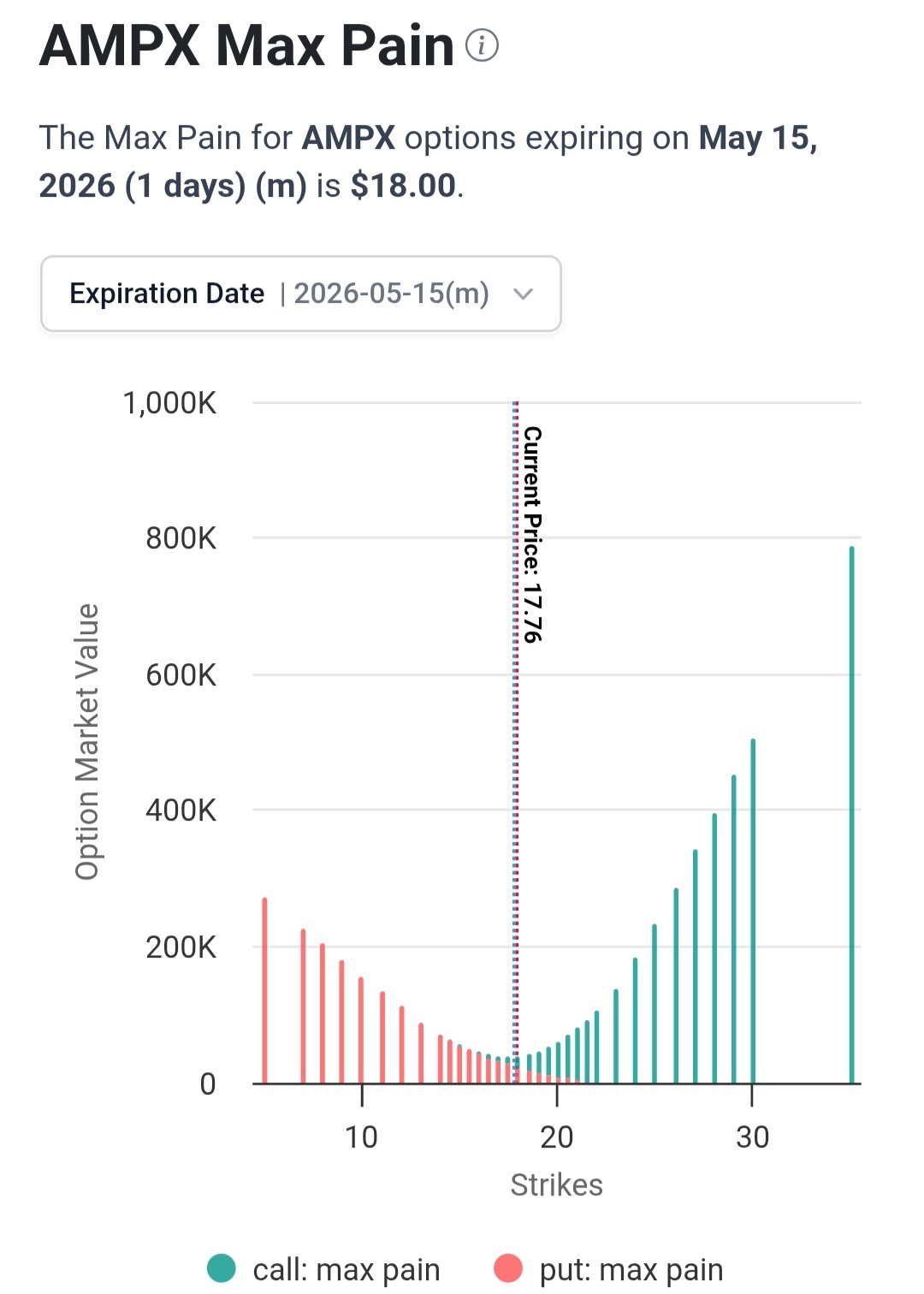Click the bold $18.00 max pain value

(403, 185)
